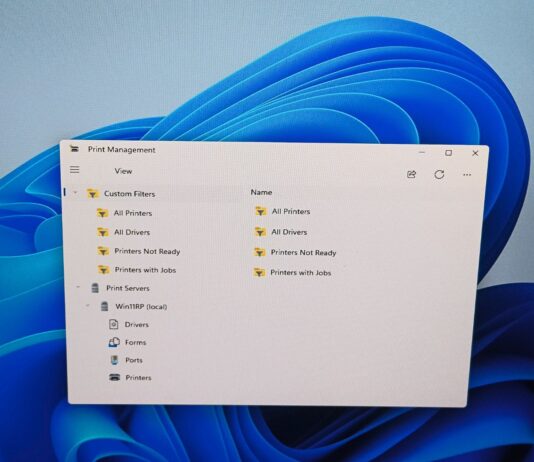Image resolution: width=534 pixels, height=462 pixels.
Task: Open Drivers under Win11RP server
Action: 137,324
